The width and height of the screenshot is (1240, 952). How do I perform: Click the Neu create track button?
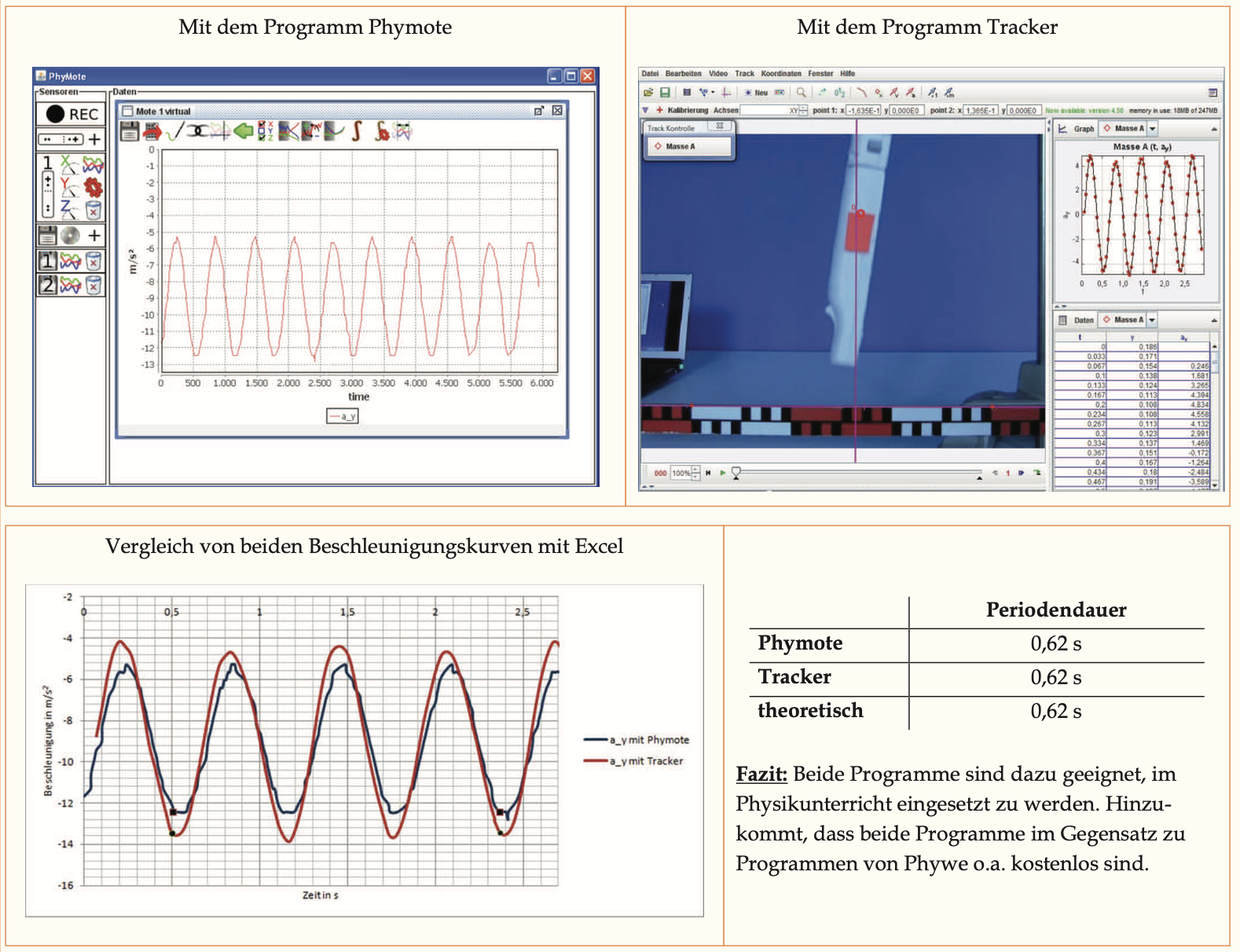click(756, 93)
